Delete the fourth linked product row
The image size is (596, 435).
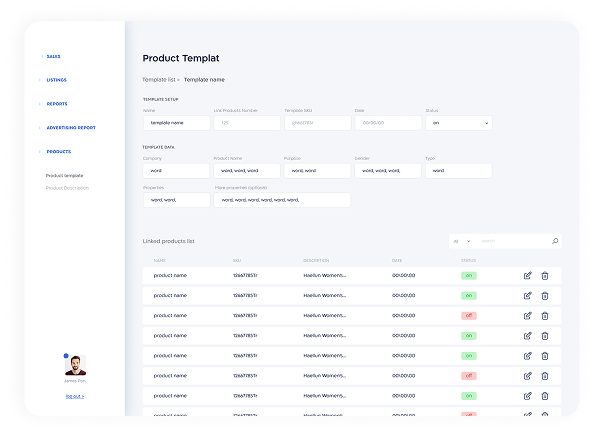(545, 336)
